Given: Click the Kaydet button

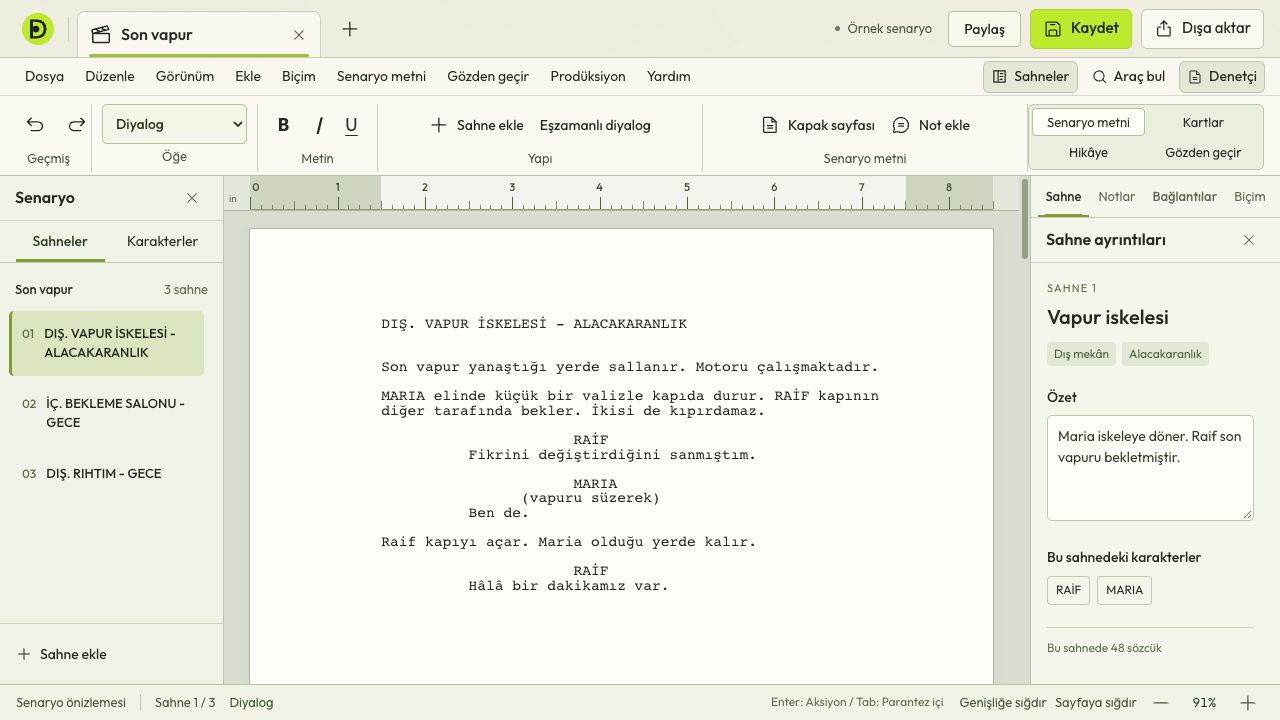Looking at the screenshot, I should click(1081, 29).
